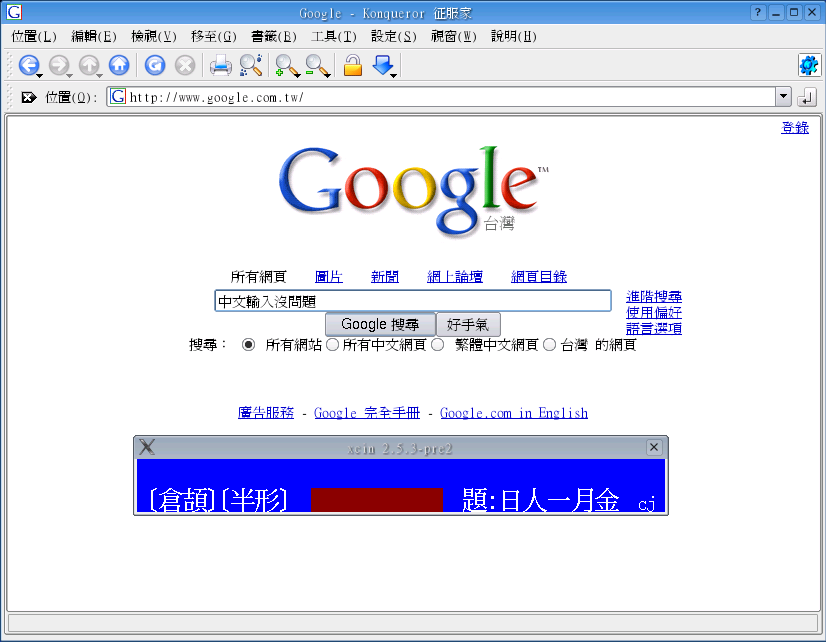Open the download arrow icon's dropdown

click(394, 73)
